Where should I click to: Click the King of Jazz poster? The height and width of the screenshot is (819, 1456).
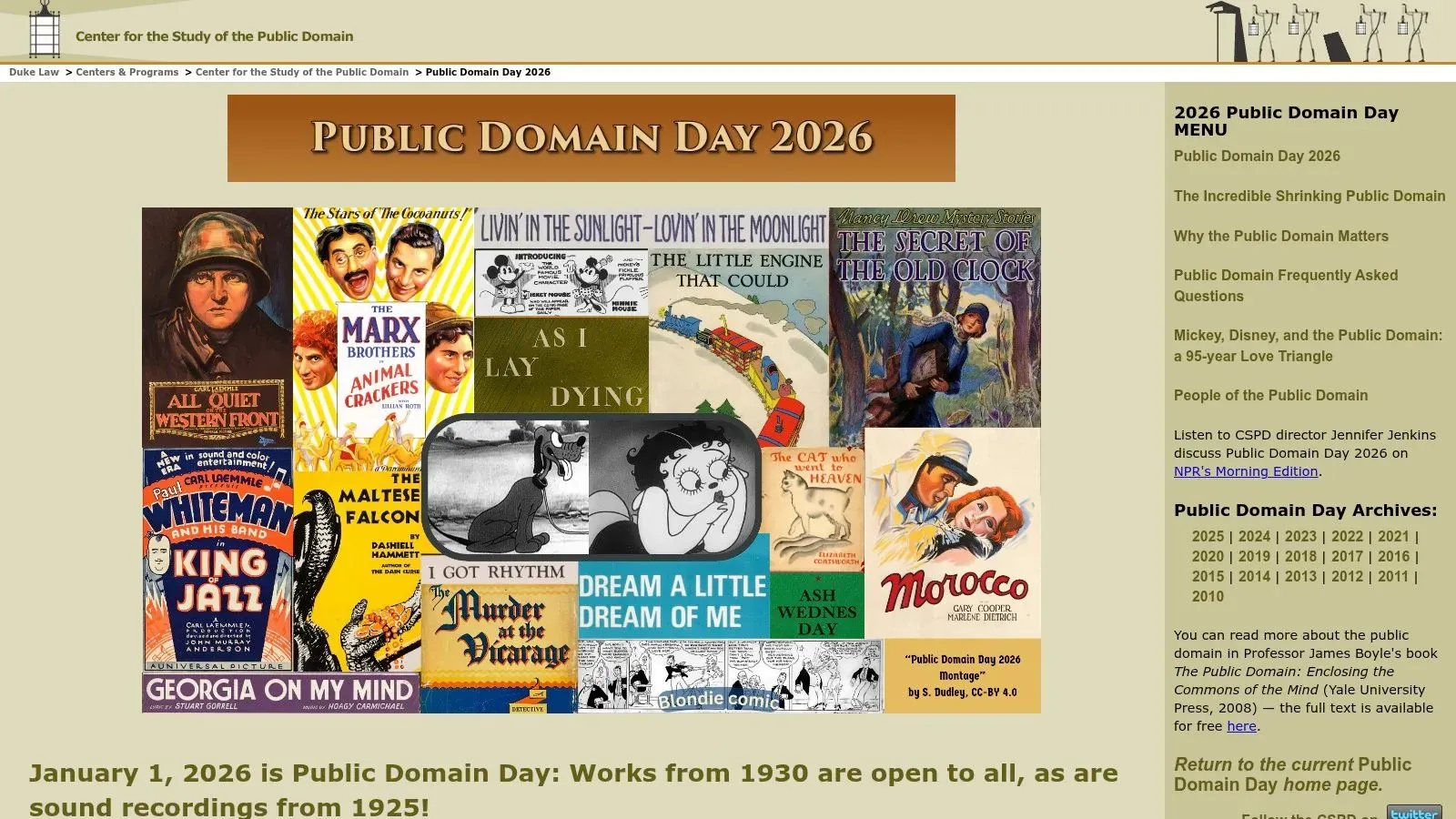point(217,559)
